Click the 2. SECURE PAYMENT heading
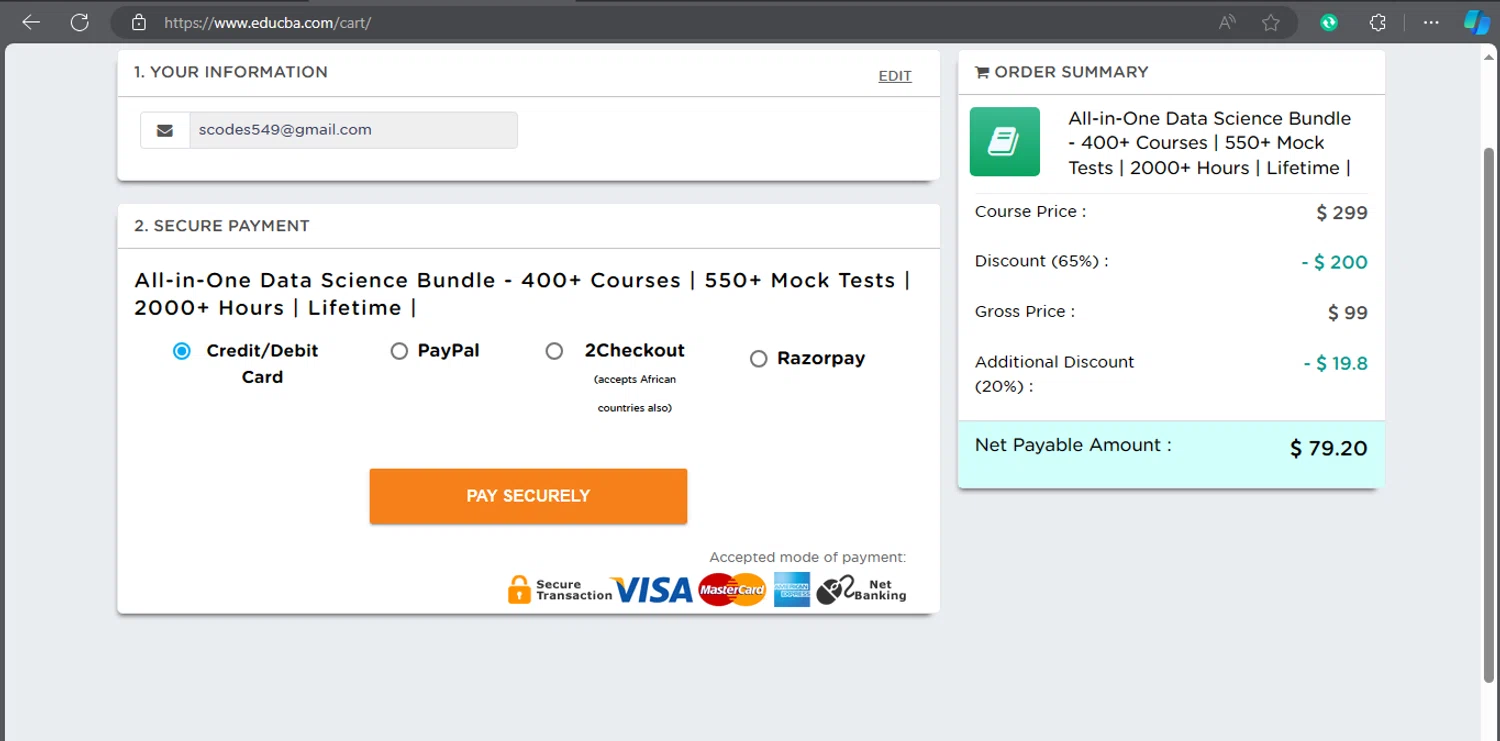 (x=222, y=226)
